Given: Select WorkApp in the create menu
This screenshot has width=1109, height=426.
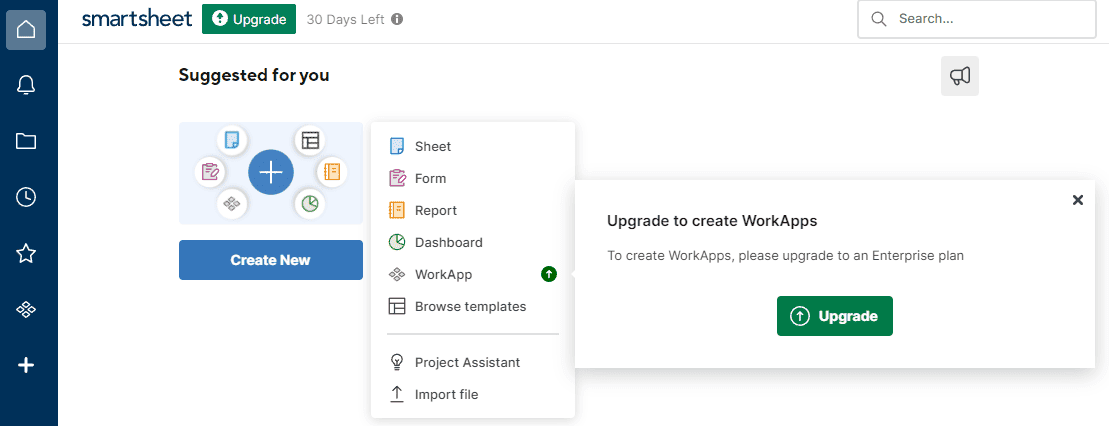Looking at the screenshot, I should [x=472, y=274].
